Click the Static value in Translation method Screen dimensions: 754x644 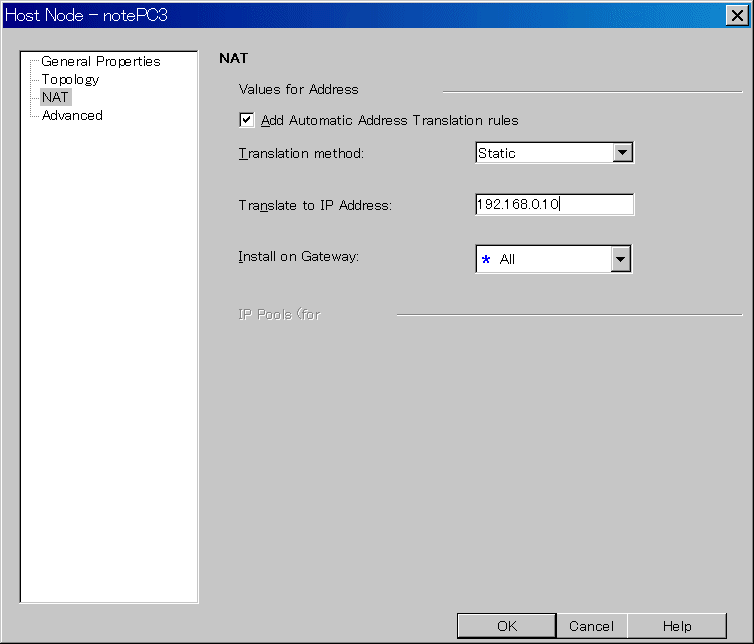click(x=543, y=153)
